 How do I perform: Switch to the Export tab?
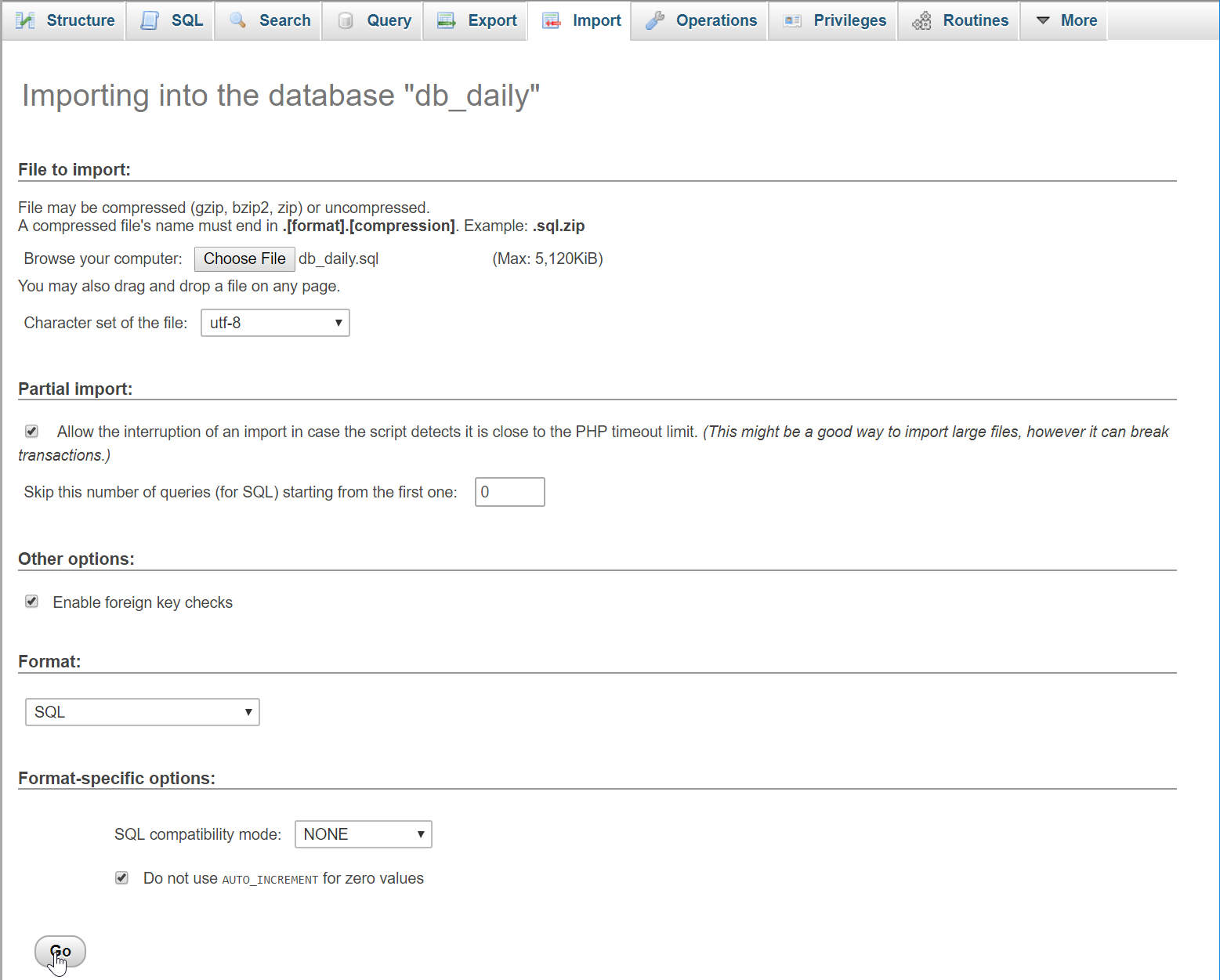click(x=476, y=20)
